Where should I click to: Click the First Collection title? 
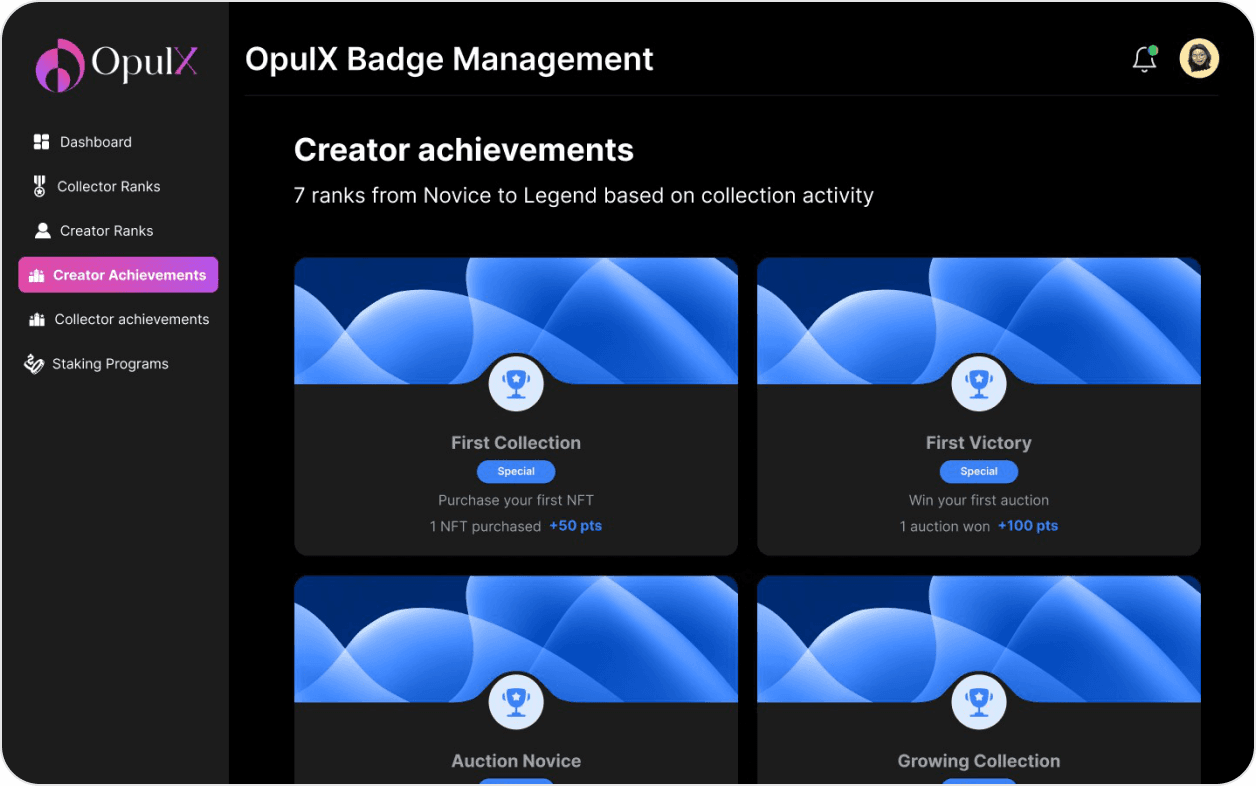[516, 443]
